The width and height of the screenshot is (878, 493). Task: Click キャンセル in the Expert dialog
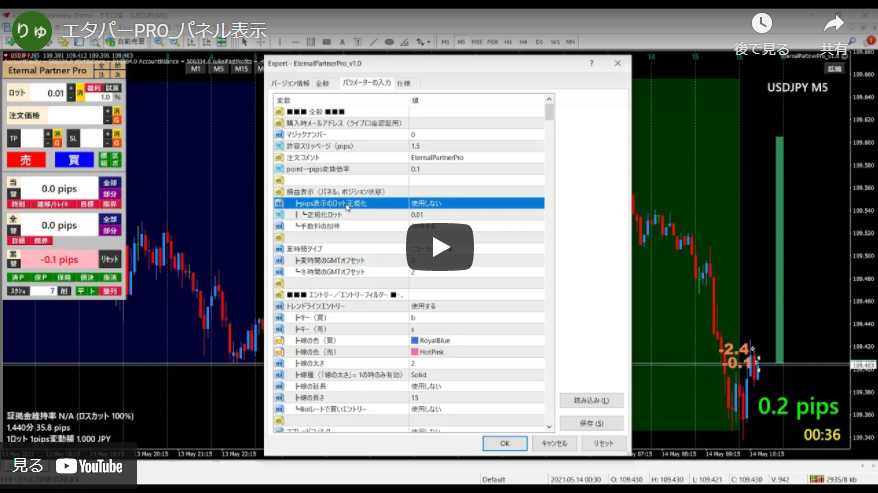tap(554, 443)
